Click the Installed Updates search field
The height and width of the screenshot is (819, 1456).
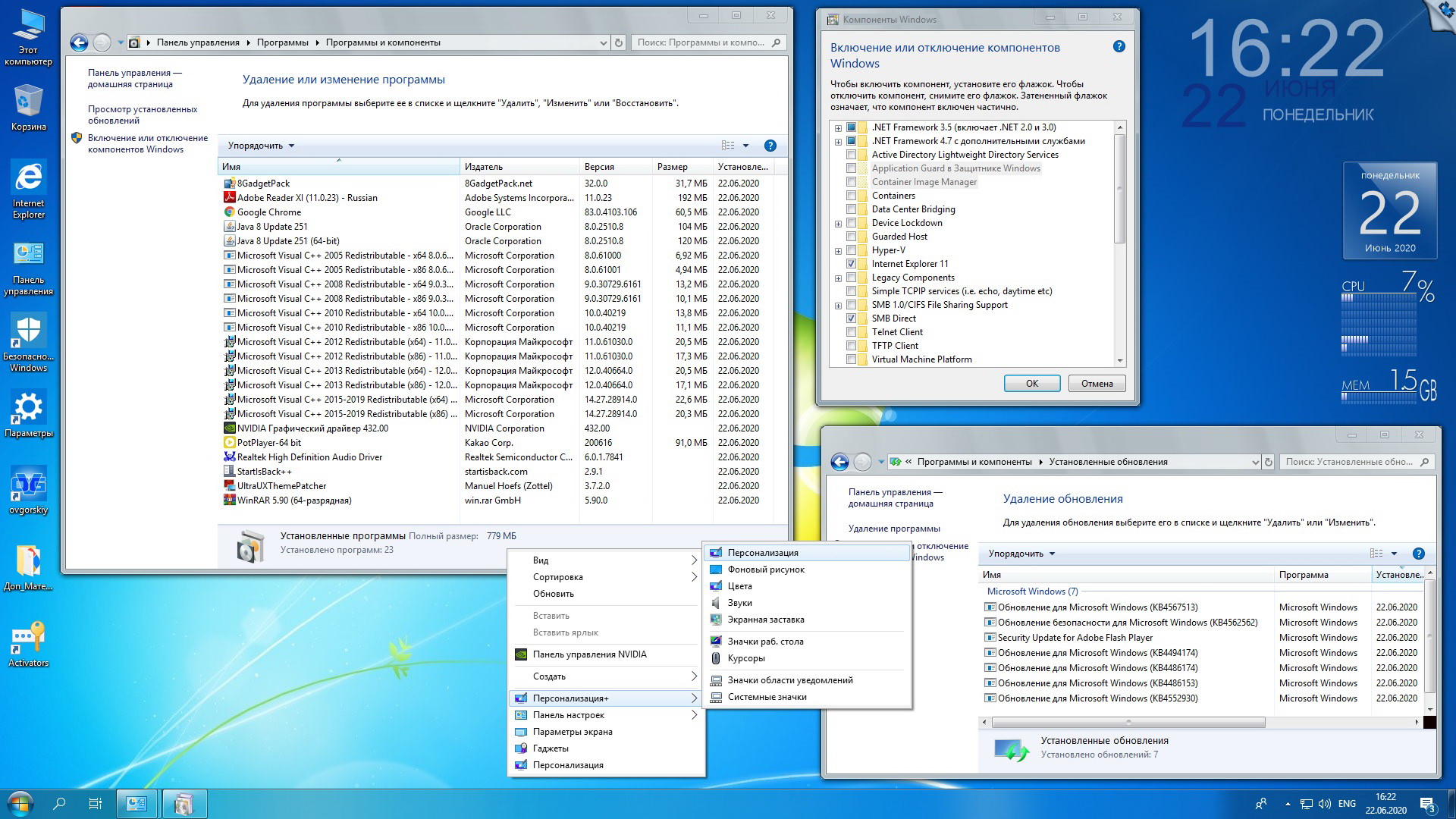click(x=1356, y=462)
